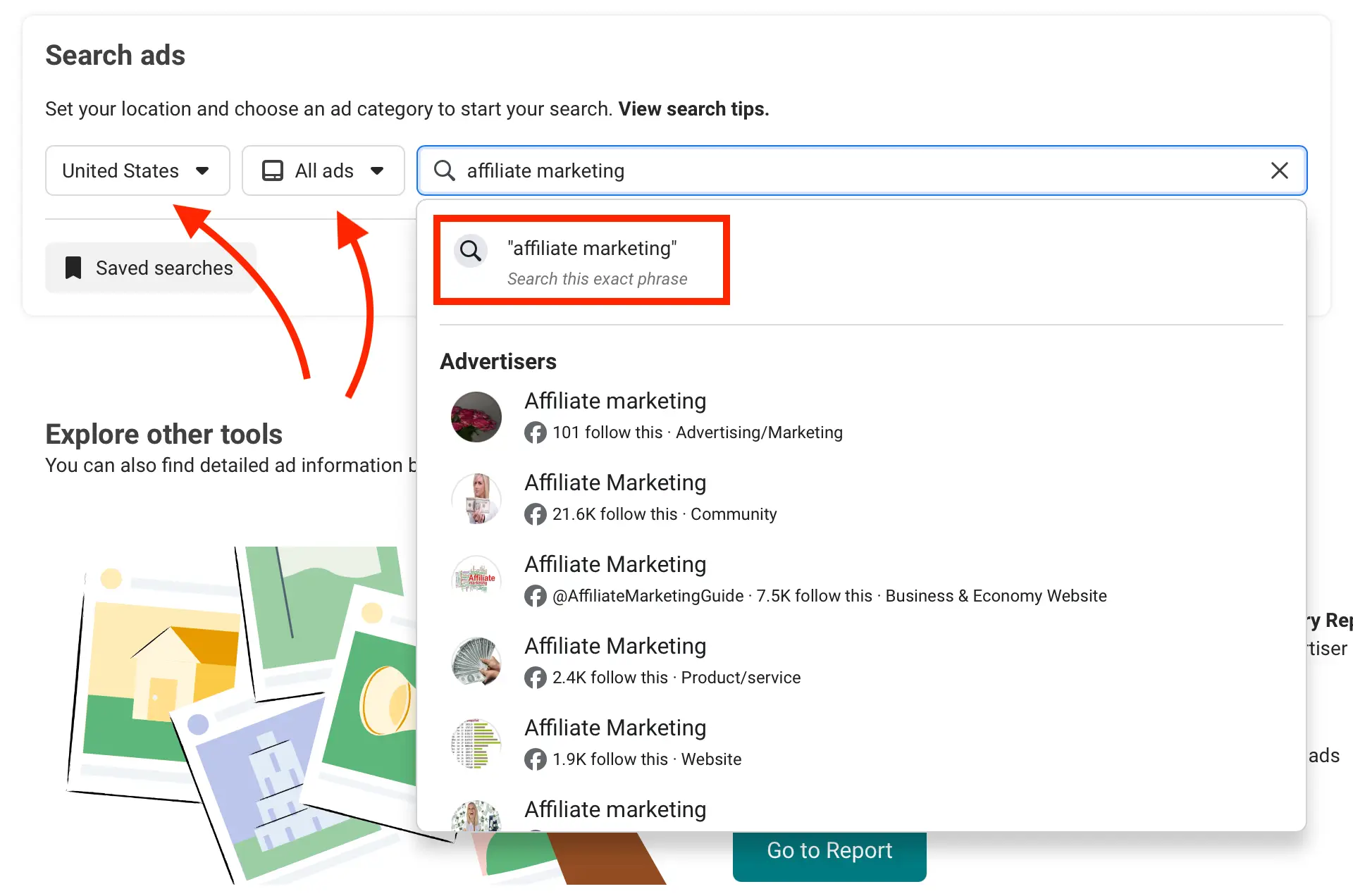Click avatar of 21.6K follower Community page
The width and height of the screenshot is (1353, 896).
pyautogui.click(x=476, y=498)
